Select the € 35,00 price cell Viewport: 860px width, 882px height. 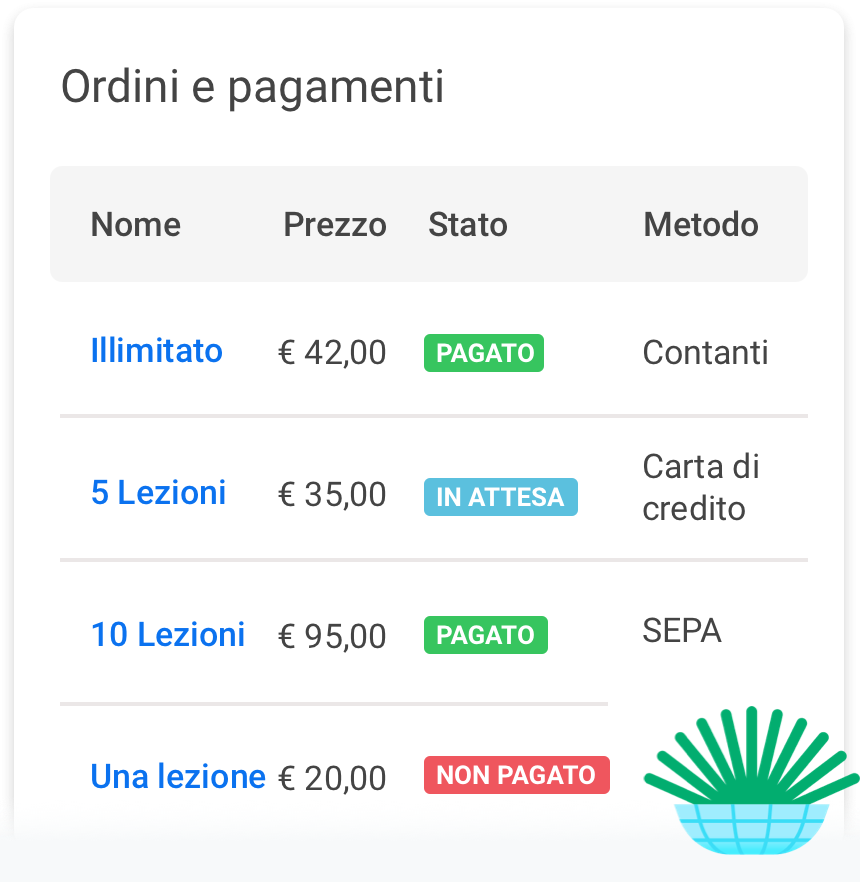(332, 495)
